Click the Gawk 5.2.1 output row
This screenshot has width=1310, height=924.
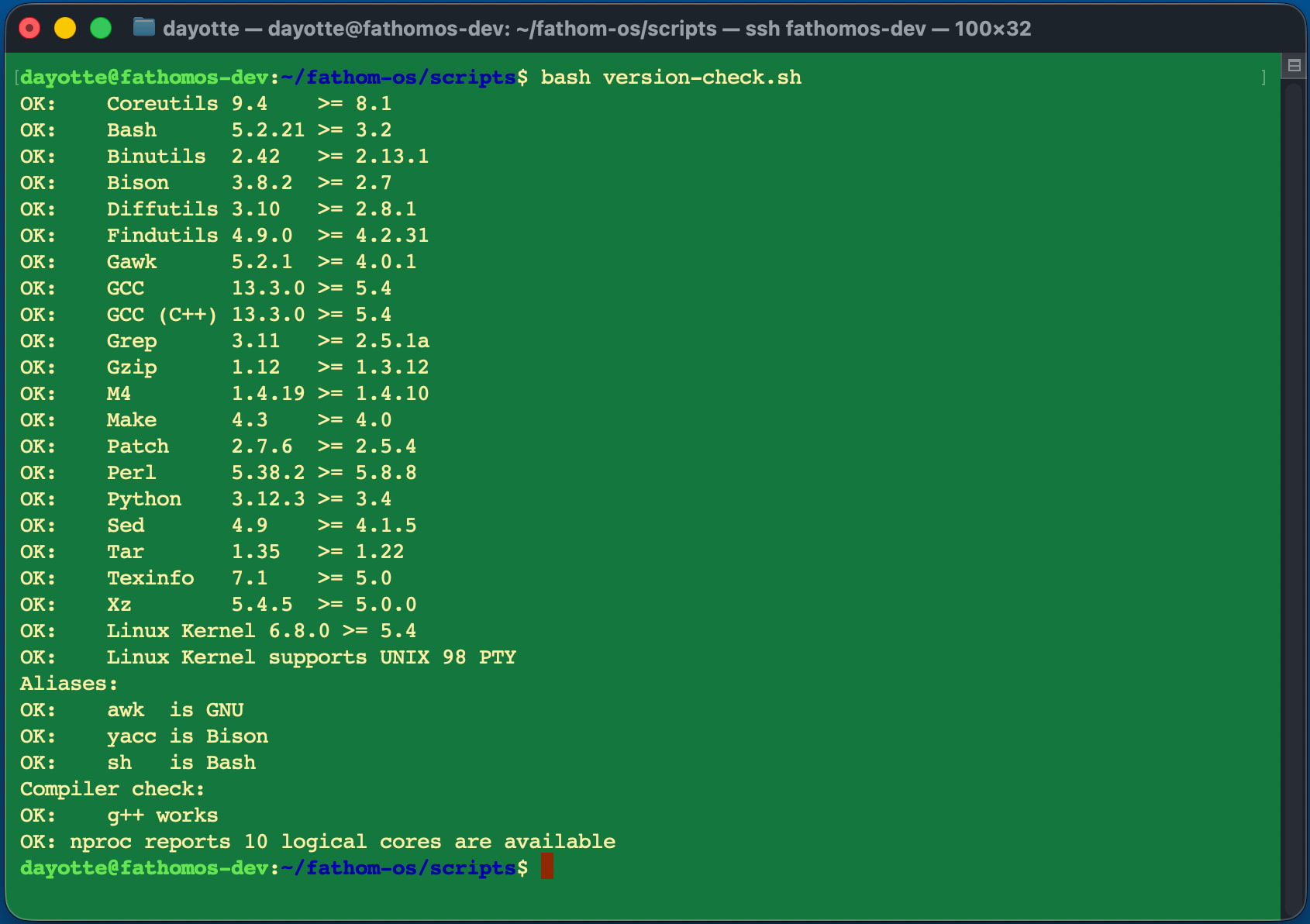pos(218,262)
